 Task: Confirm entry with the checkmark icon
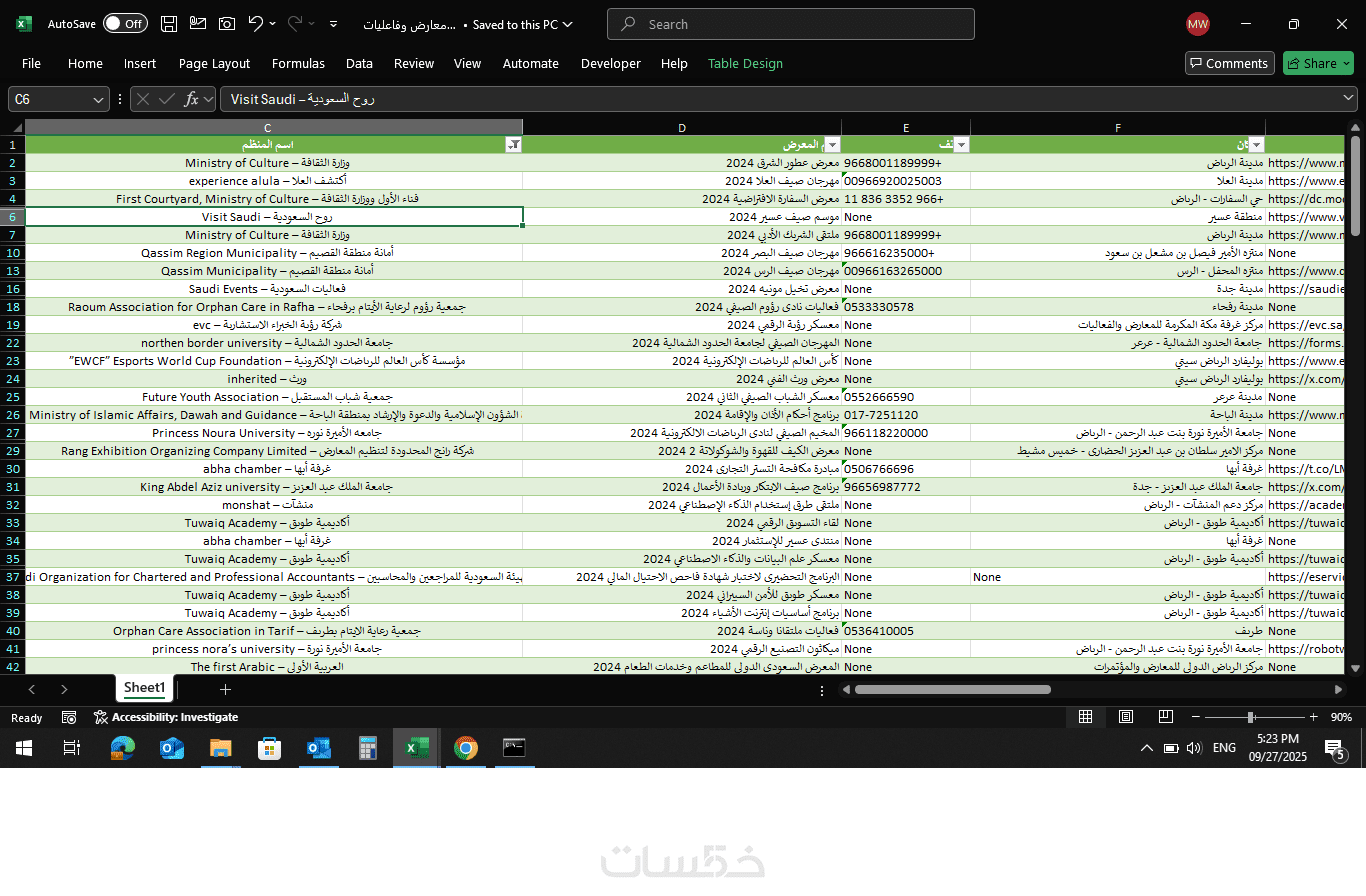166,99
